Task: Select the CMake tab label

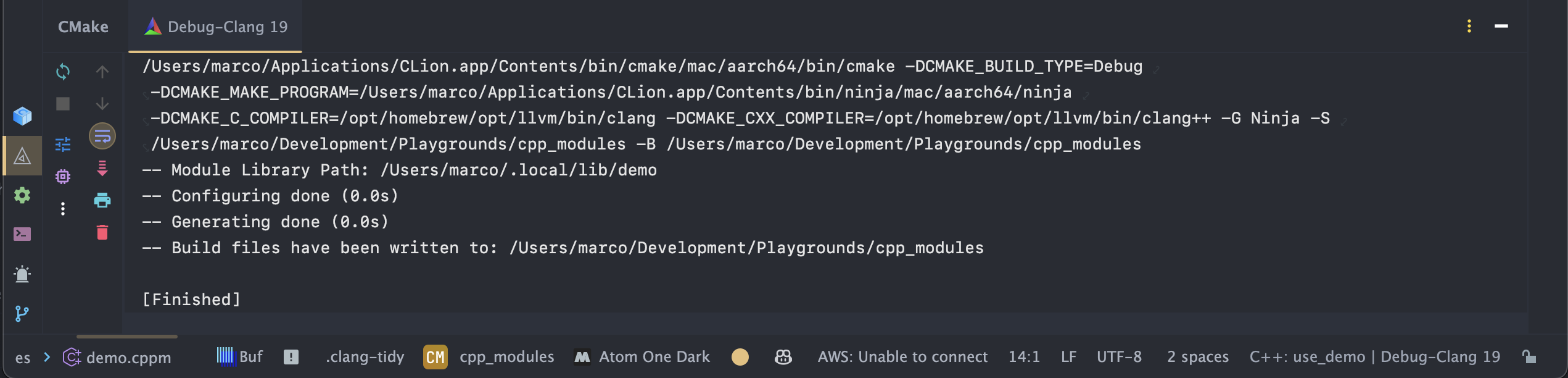Action: coord(83,27)
